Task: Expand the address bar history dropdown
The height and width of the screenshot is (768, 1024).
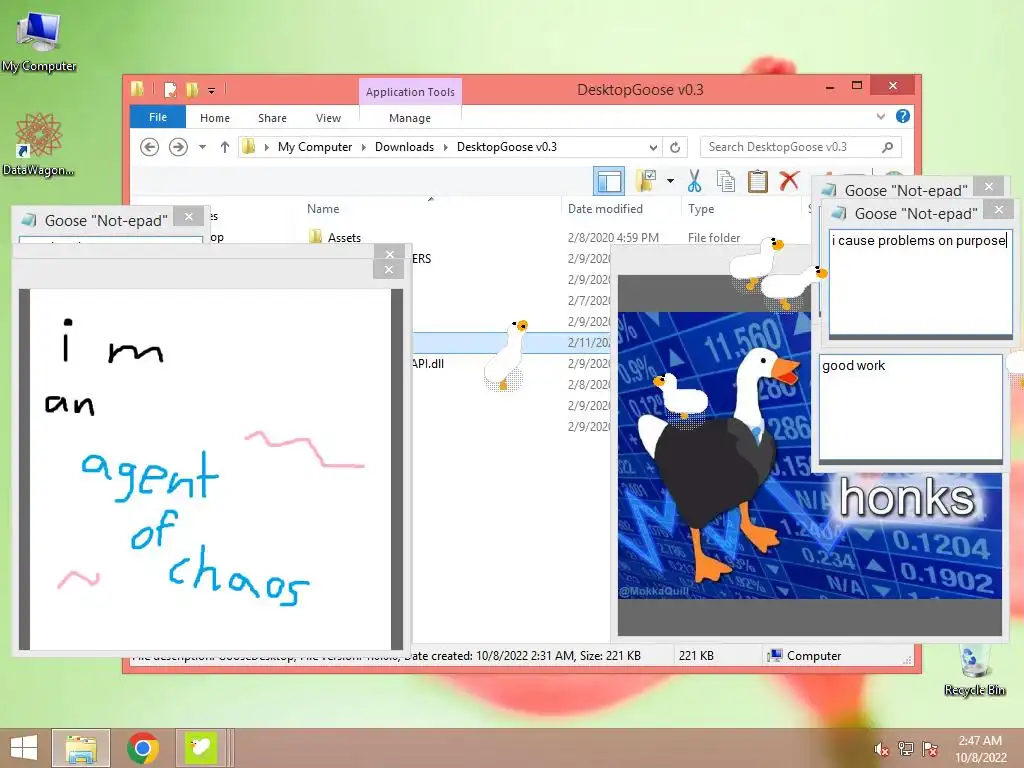Action: 653,147
